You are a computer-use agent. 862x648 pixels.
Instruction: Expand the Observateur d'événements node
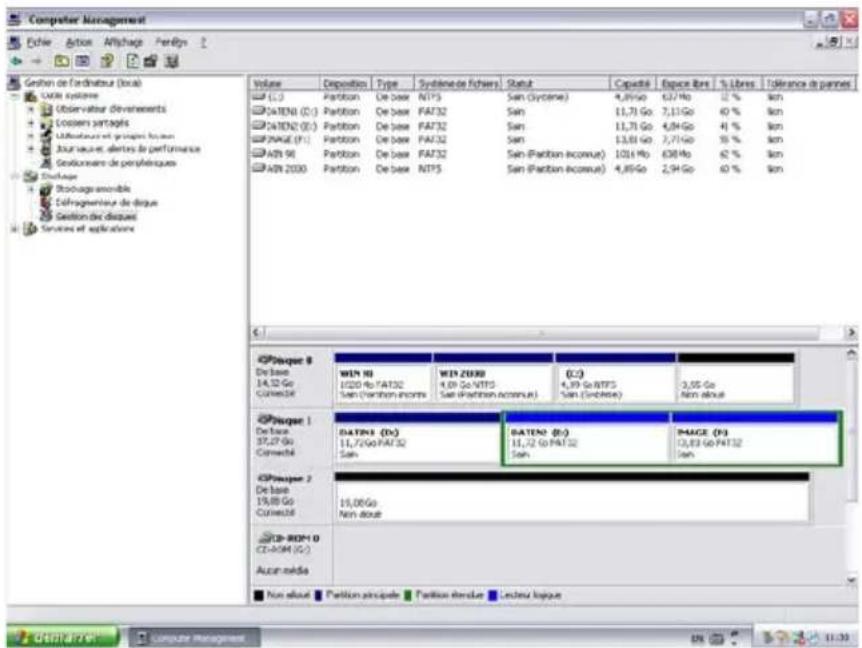pos(31,109)
